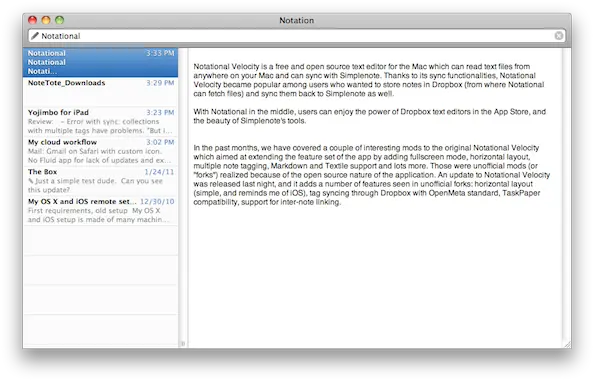Open the Yojimbo for iPad note
593x380 pixels.
101,121
